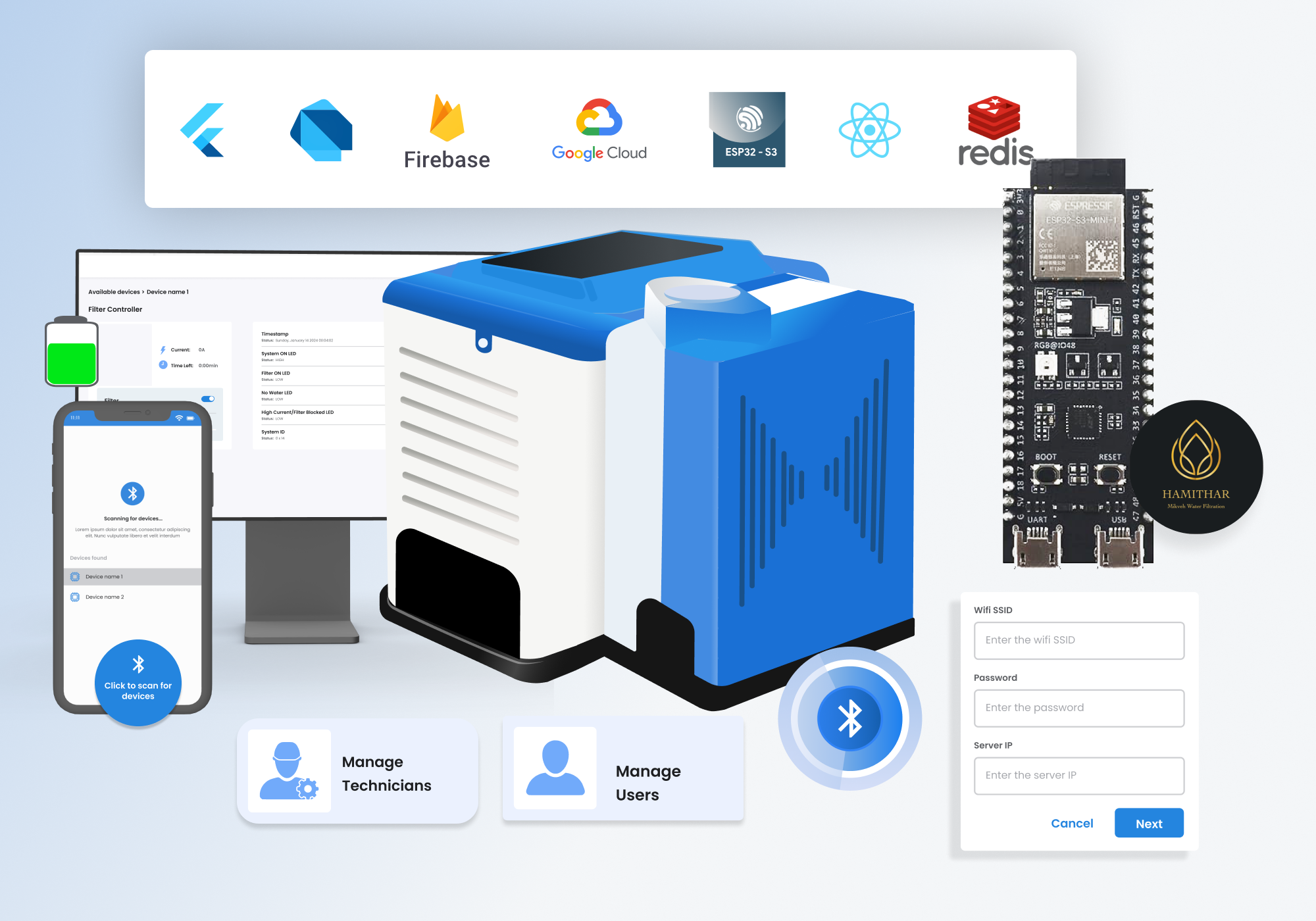Viewport: 1316px width, 921px height.
Task: Toggle the Filter switch on monitor
Action: pyautogui.click(x=208, y=399)
